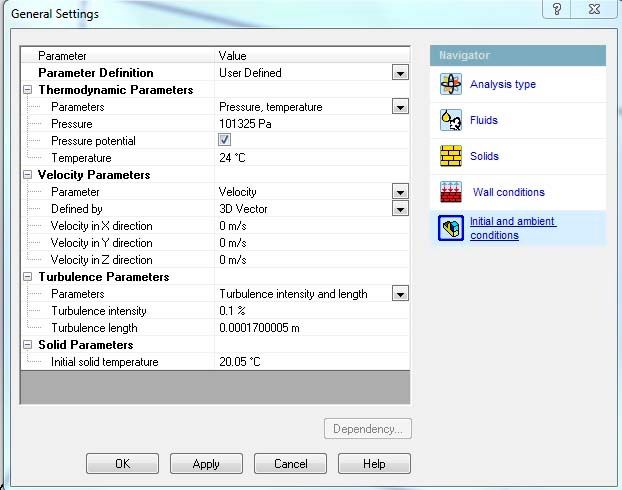Edit the Turbulence intensity value 0.1 %
Screen dimensions: 622x490
point(312,311)
